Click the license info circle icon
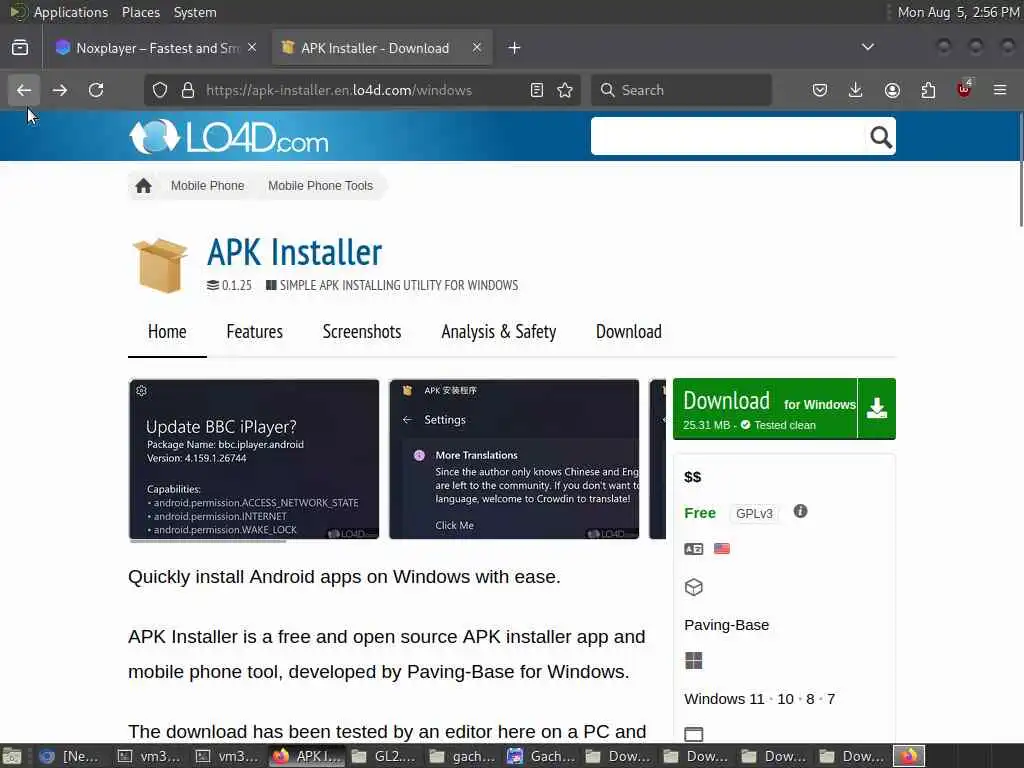The width and height of the screenshot is (1024, 768). 801,511
